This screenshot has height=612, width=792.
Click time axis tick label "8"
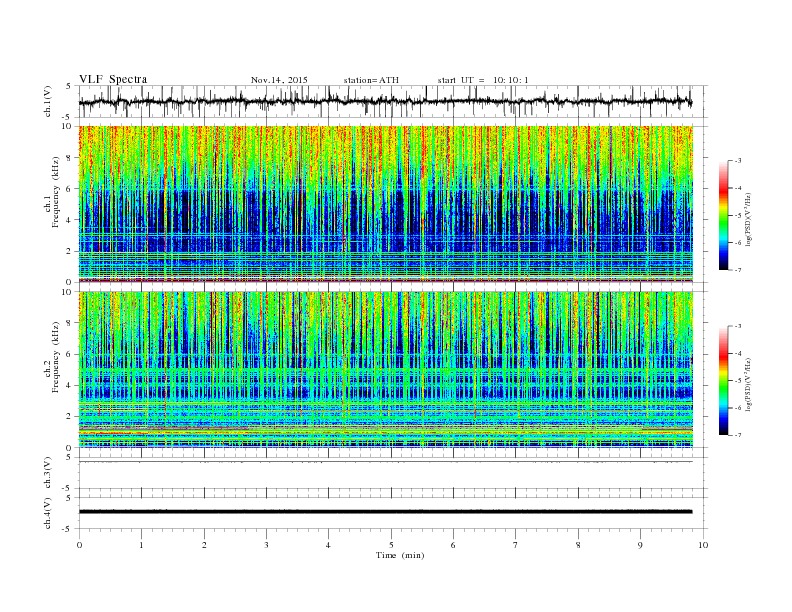[x=578, y=545]
